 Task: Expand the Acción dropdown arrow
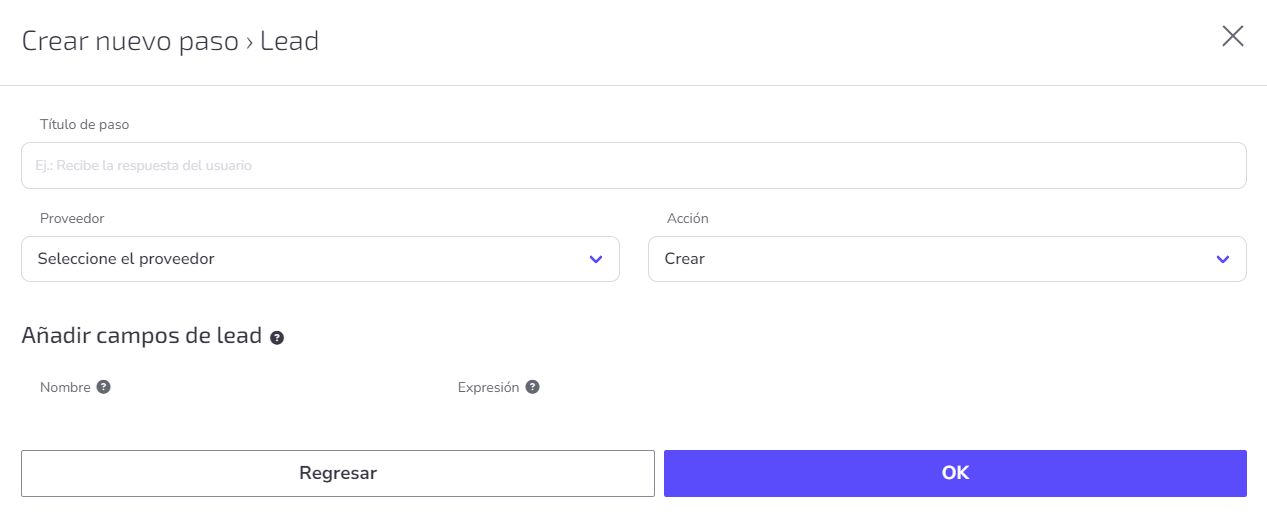tap(1222, 259)
